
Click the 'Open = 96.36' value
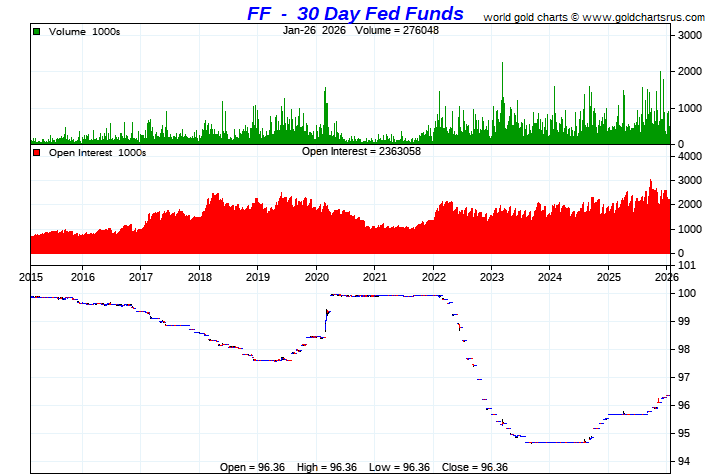click(252, 467)
